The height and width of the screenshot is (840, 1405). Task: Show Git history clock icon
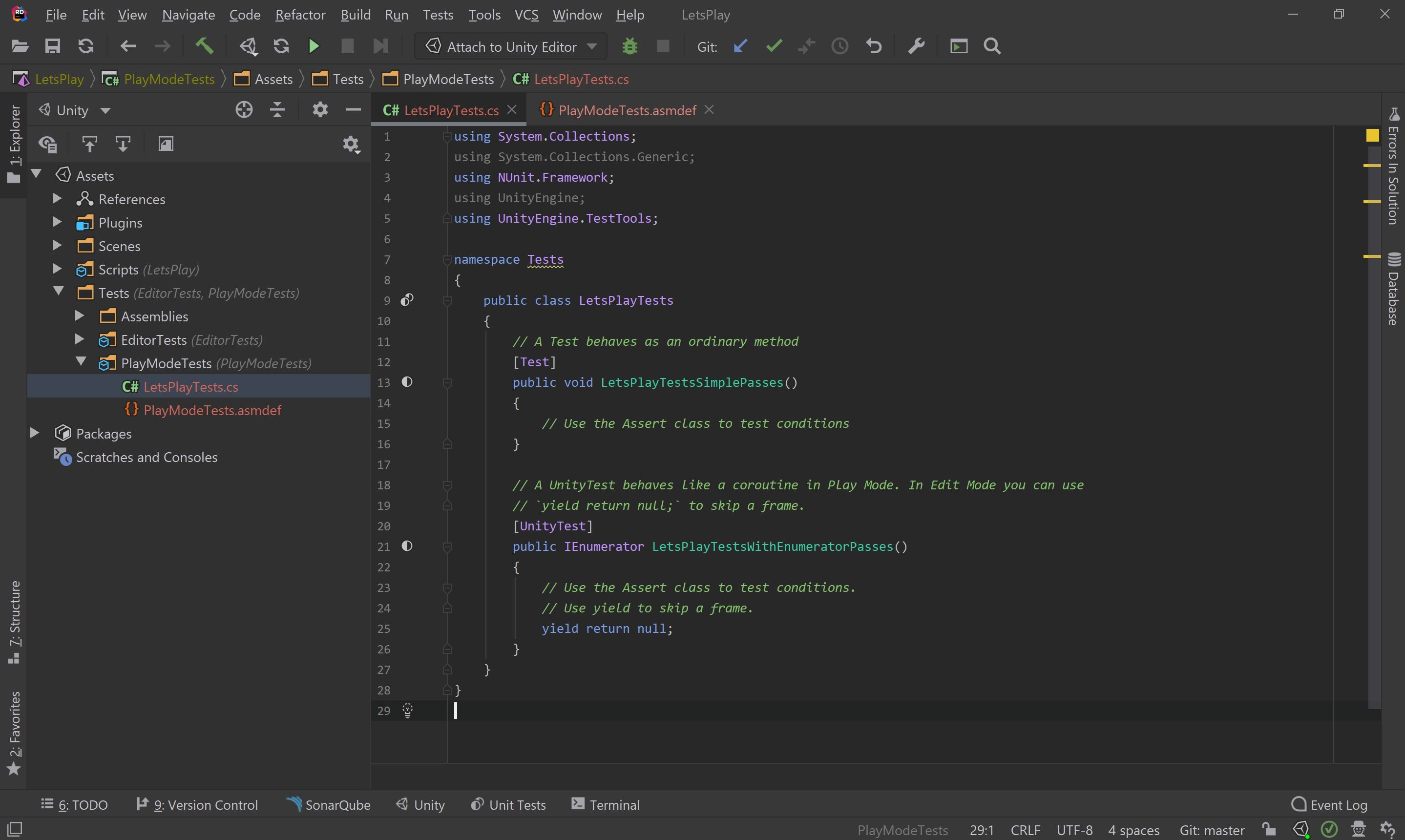pyautogui.click(x=839, y=46)
